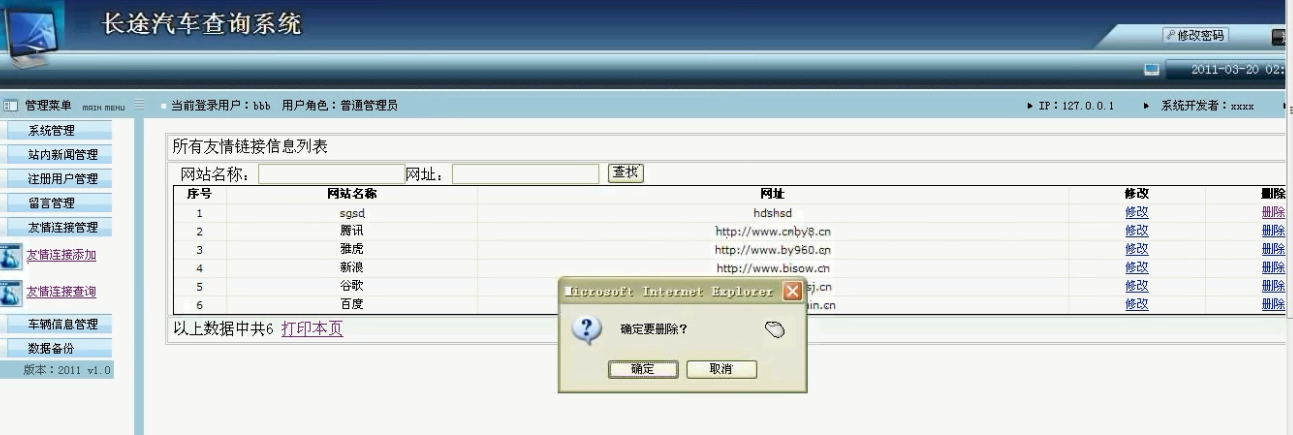Click the IP: 127.0.0.1 text

pyautogui.click(x=1078, y=105)
